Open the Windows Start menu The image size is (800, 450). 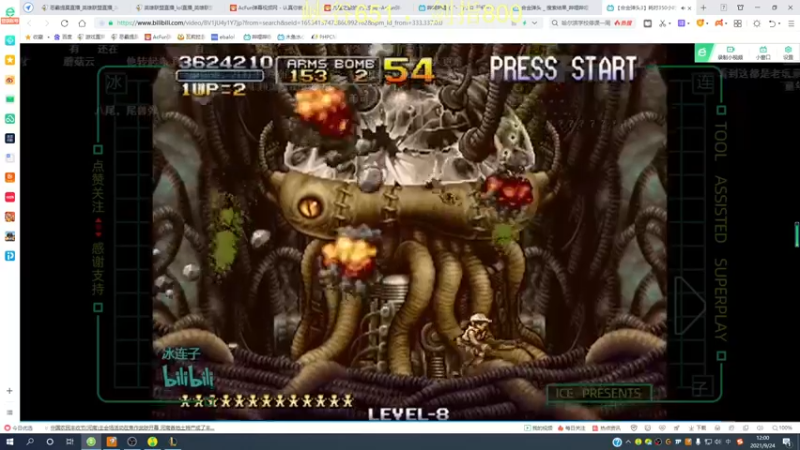point(10,442)
